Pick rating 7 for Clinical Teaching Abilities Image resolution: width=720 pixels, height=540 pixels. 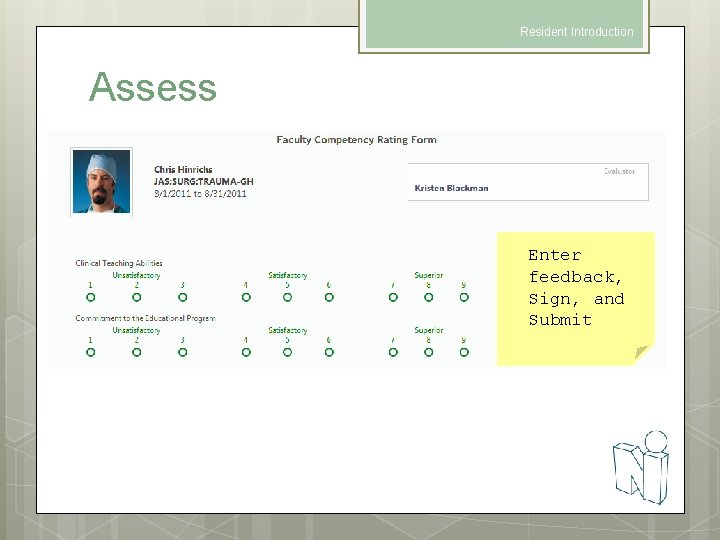pos(393,298)
